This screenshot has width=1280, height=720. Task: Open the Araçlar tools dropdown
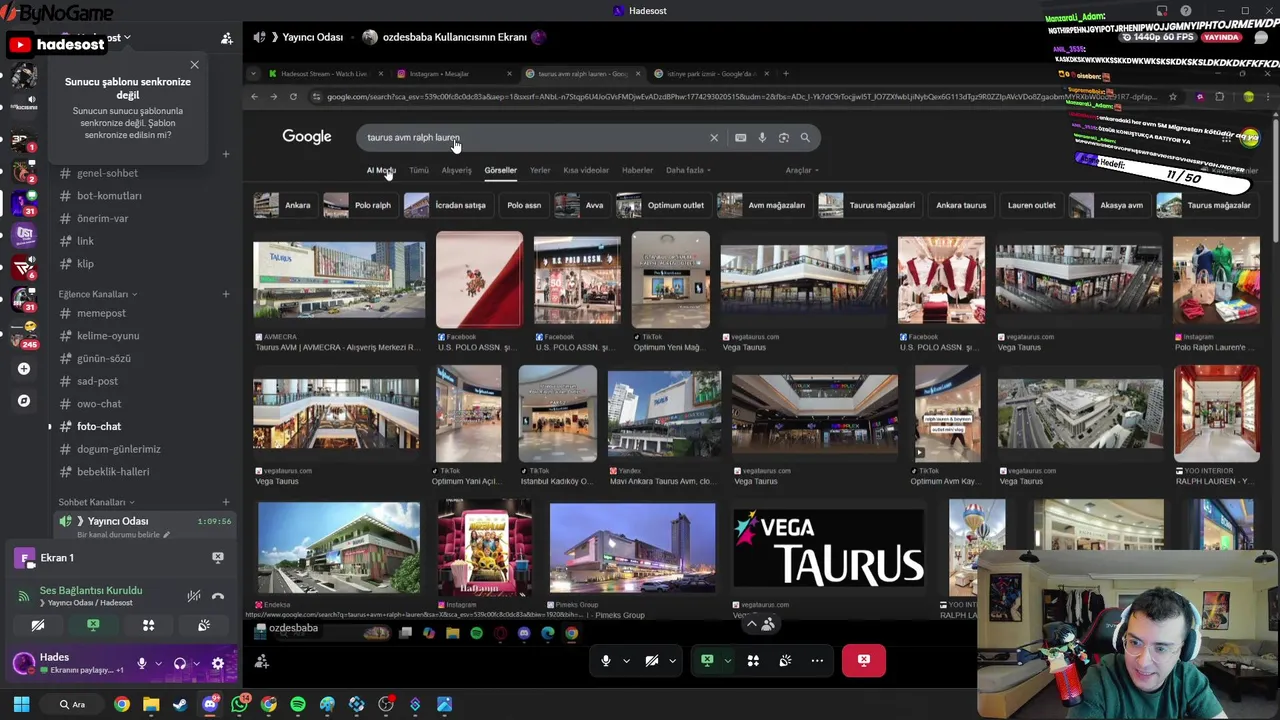(x=801, y=170)
